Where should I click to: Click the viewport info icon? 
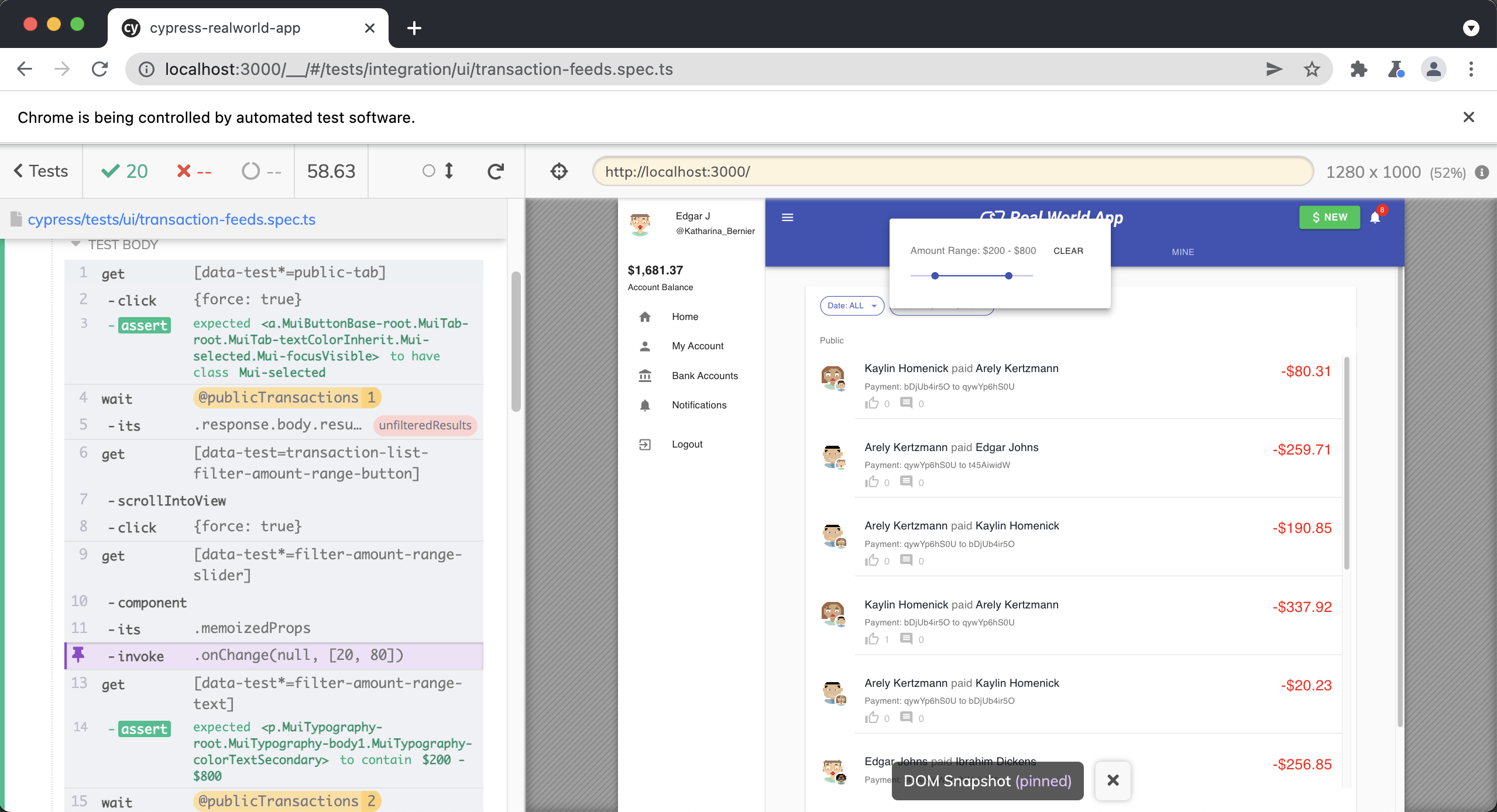pyautogui.click(x=1482, y=172)
